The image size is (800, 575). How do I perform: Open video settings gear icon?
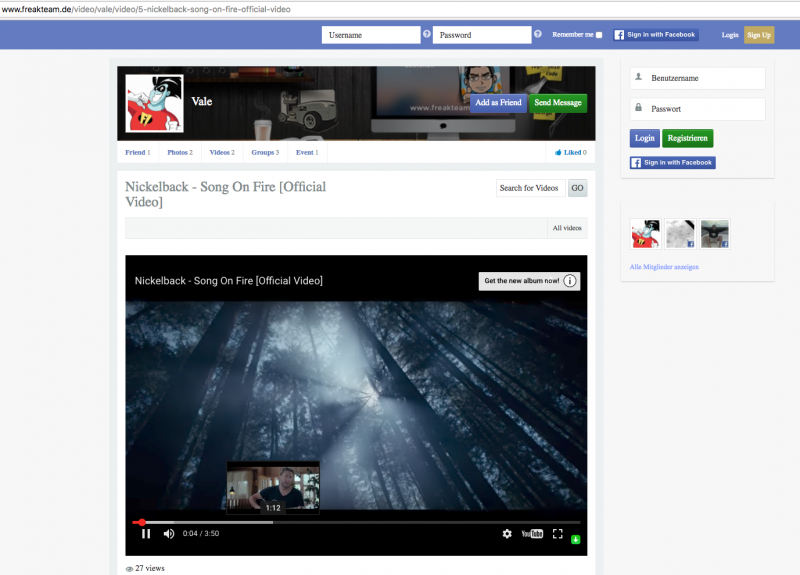point(507,534)
